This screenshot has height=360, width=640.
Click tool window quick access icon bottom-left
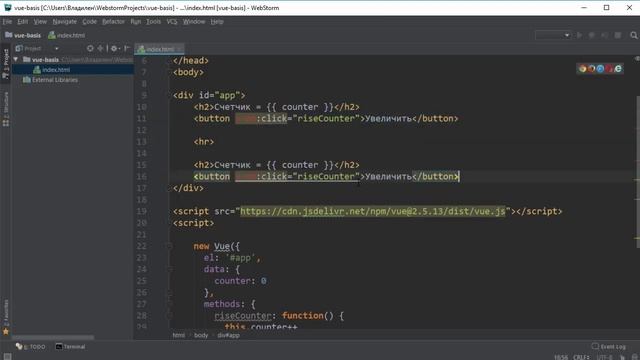[7, 356]
